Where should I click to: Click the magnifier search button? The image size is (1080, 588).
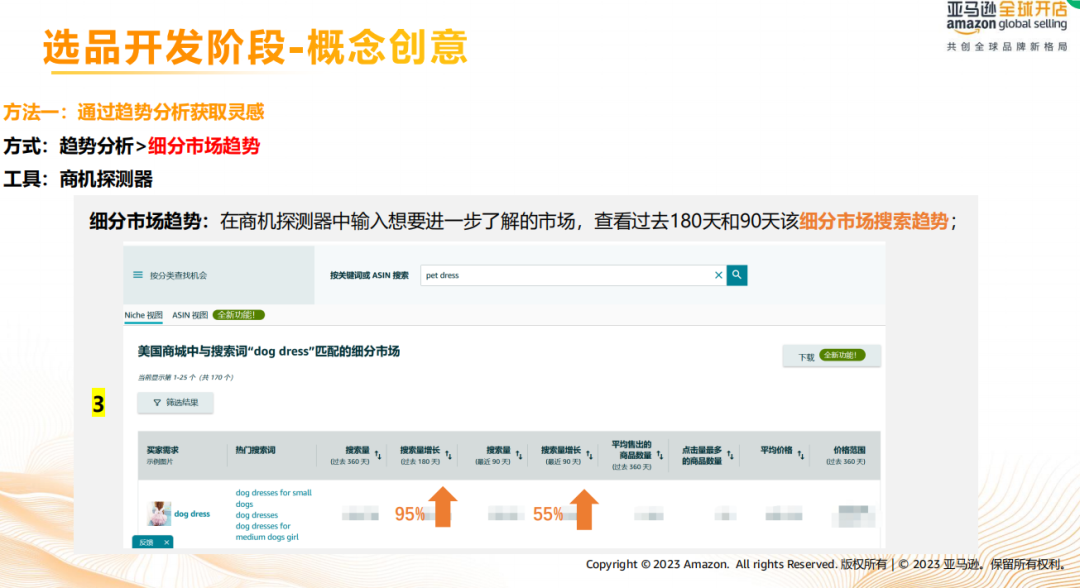(x=737, y=275)
